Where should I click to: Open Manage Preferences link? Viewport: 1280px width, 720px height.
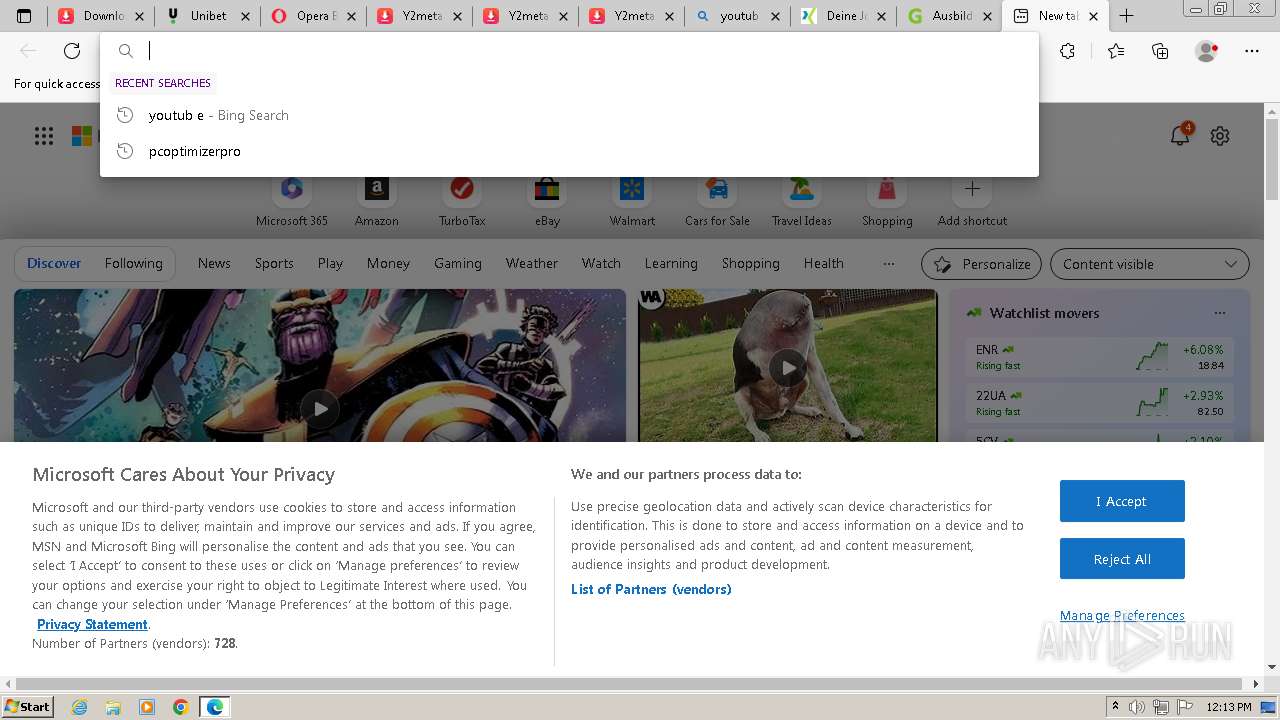click(x=1122, y=615)
